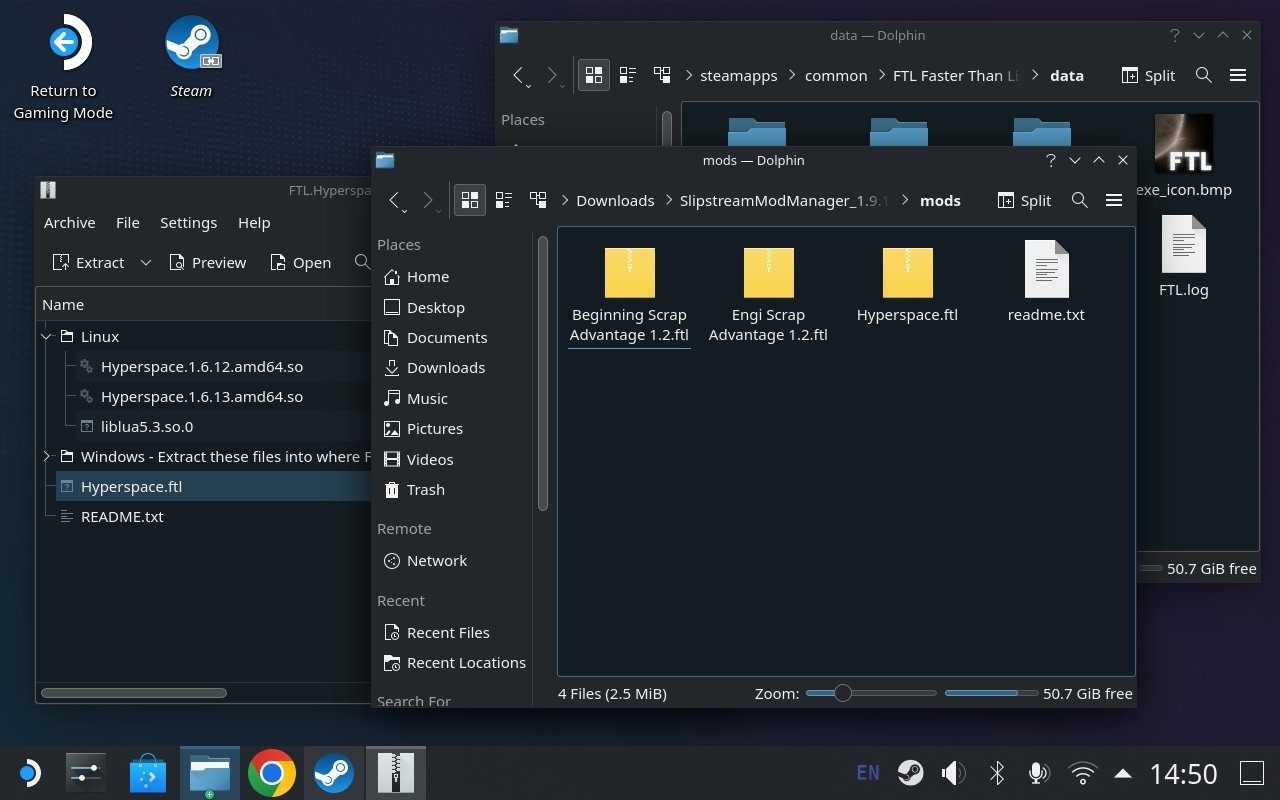Switch data window to Icons view mode
The image size is (1280, 800).
click(594, 75)
